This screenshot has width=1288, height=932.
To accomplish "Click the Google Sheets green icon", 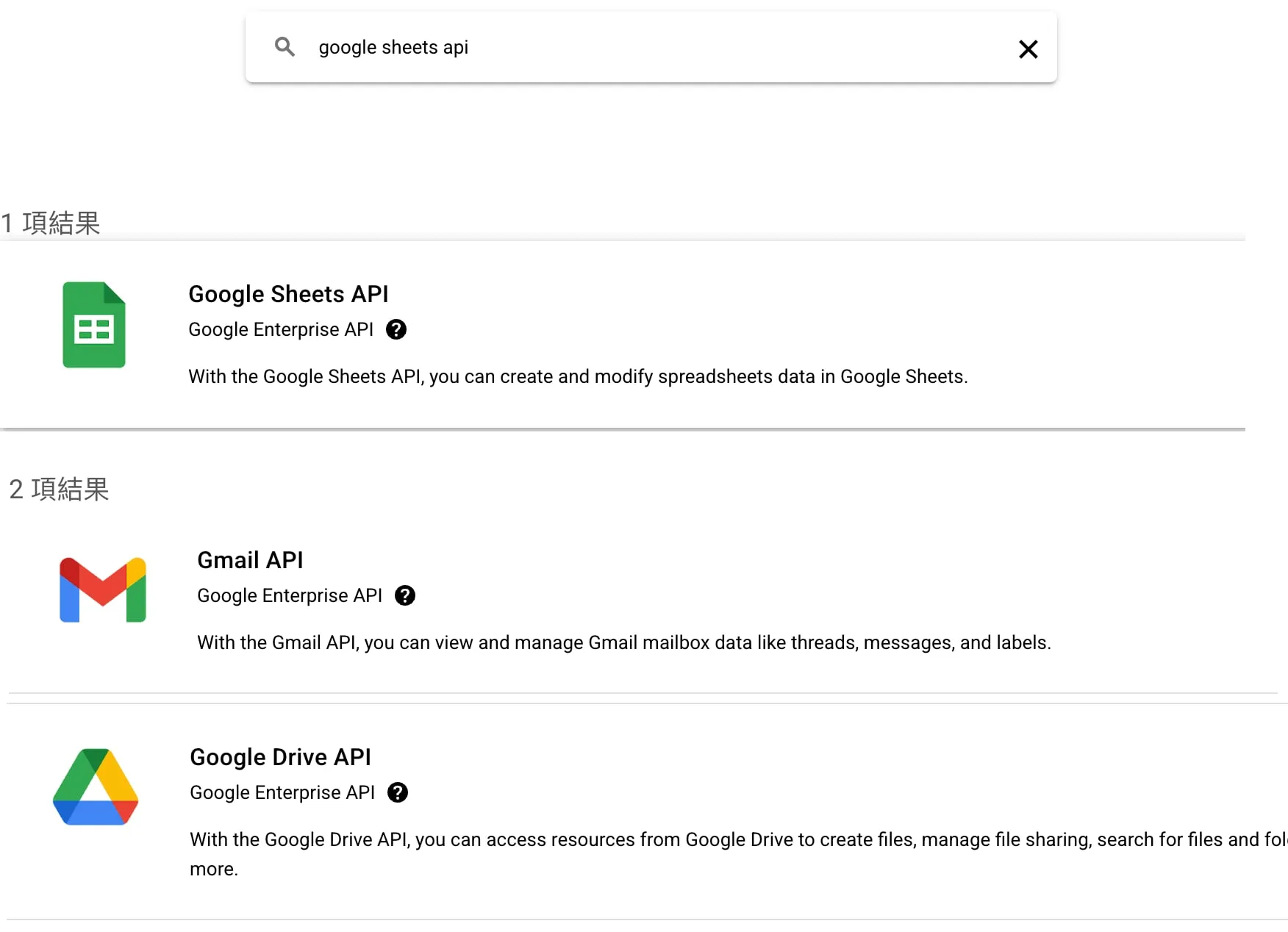I will pos(94,325).
